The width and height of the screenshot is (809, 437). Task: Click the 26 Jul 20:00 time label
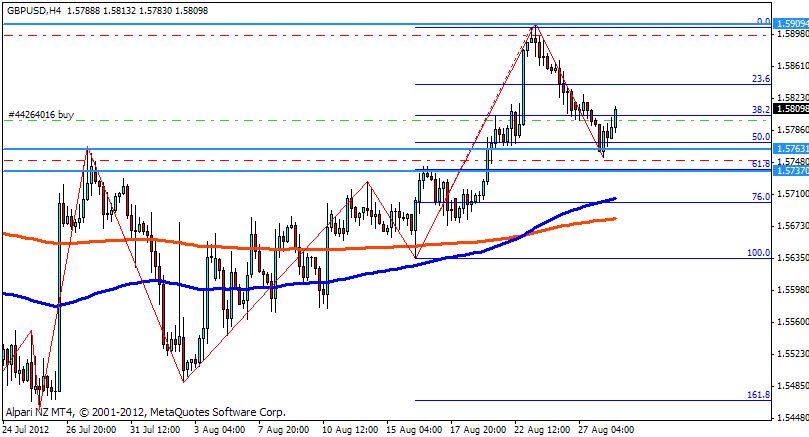91,429
